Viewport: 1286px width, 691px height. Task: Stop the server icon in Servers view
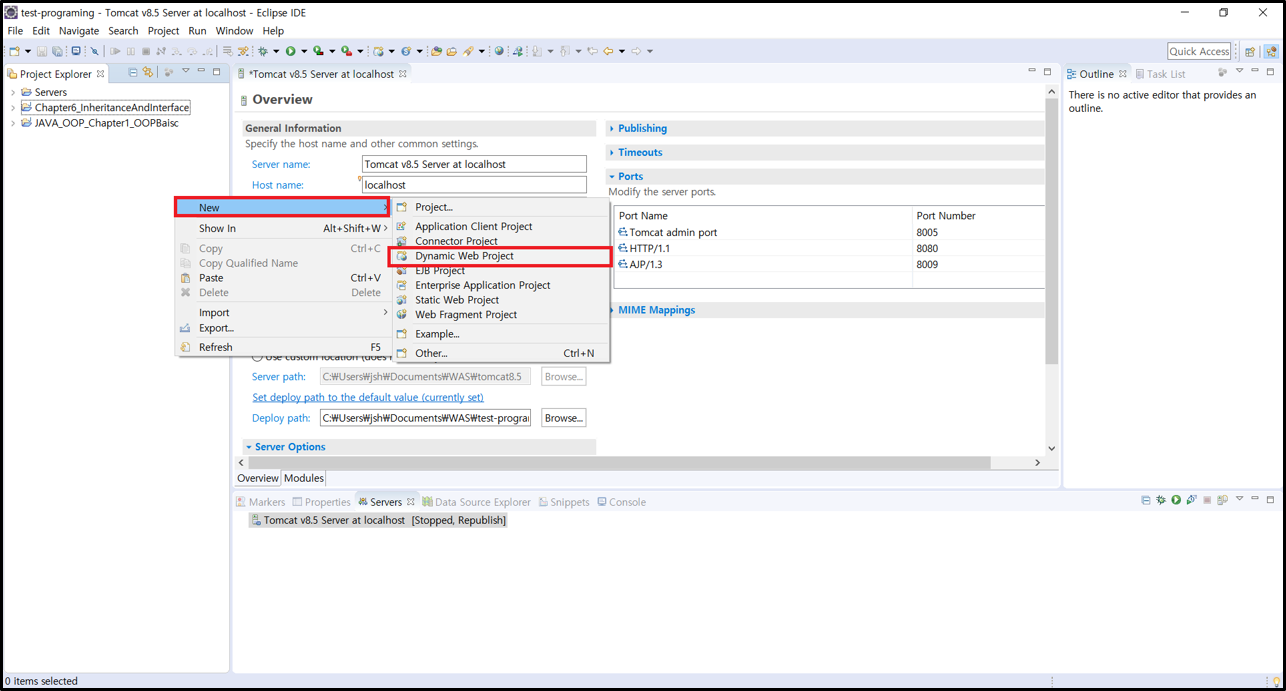point(1207,500)
